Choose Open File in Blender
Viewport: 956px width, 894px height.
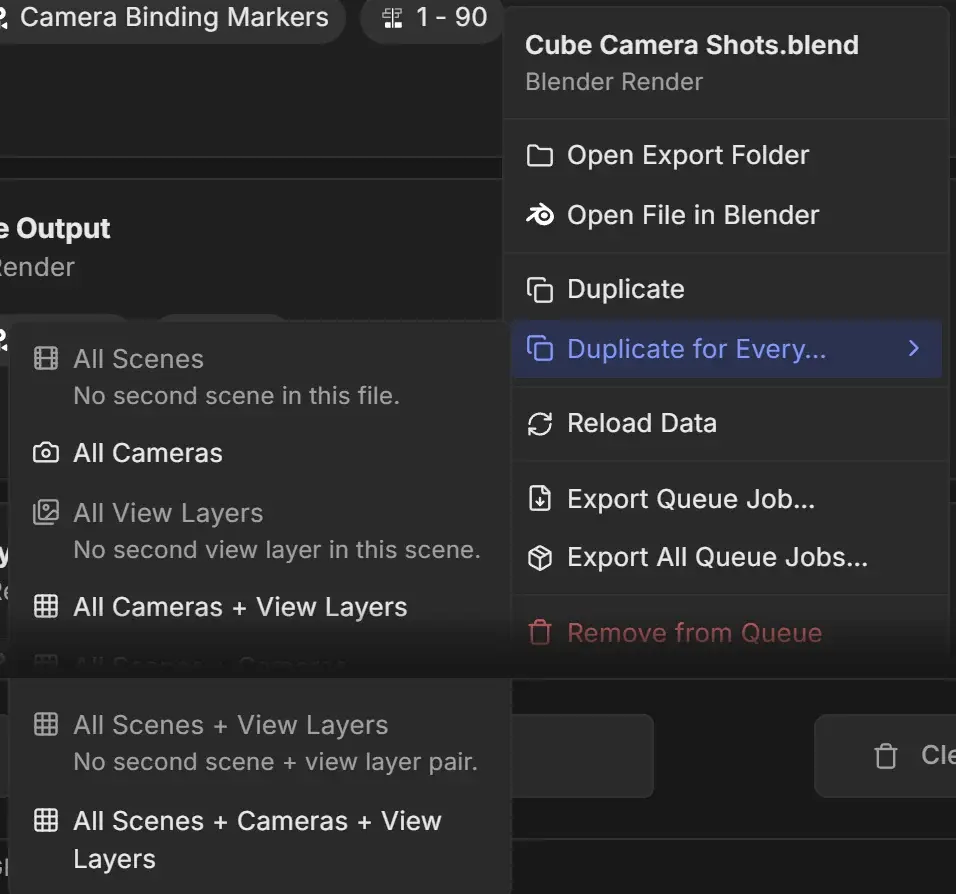(x=727, y=215)
